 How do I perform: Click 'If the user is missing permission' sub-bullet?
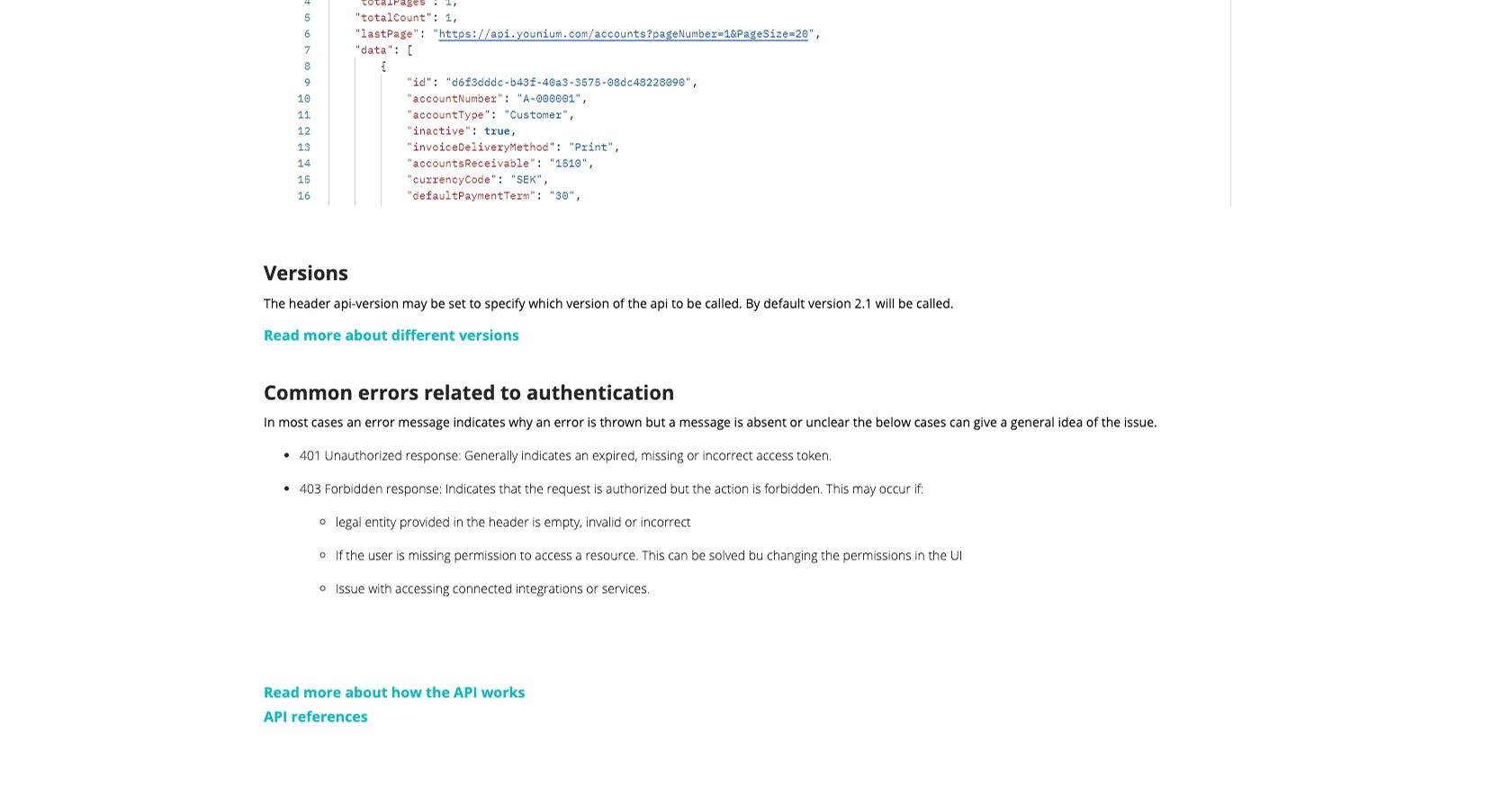[x=649, y=556]
